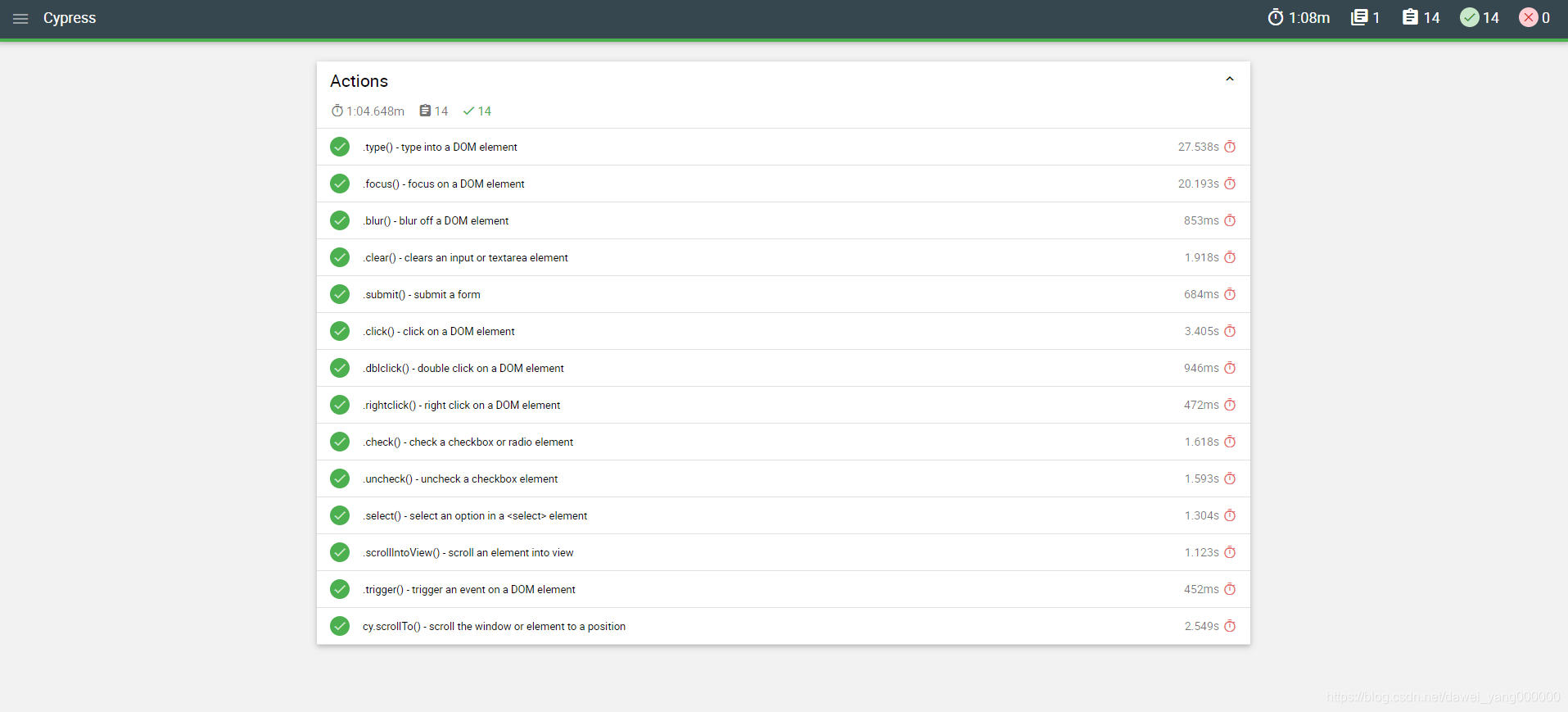Screen dimensions: 1568x712
Task: Click the green pass icon for .focus() test
Action: (340, 184)
